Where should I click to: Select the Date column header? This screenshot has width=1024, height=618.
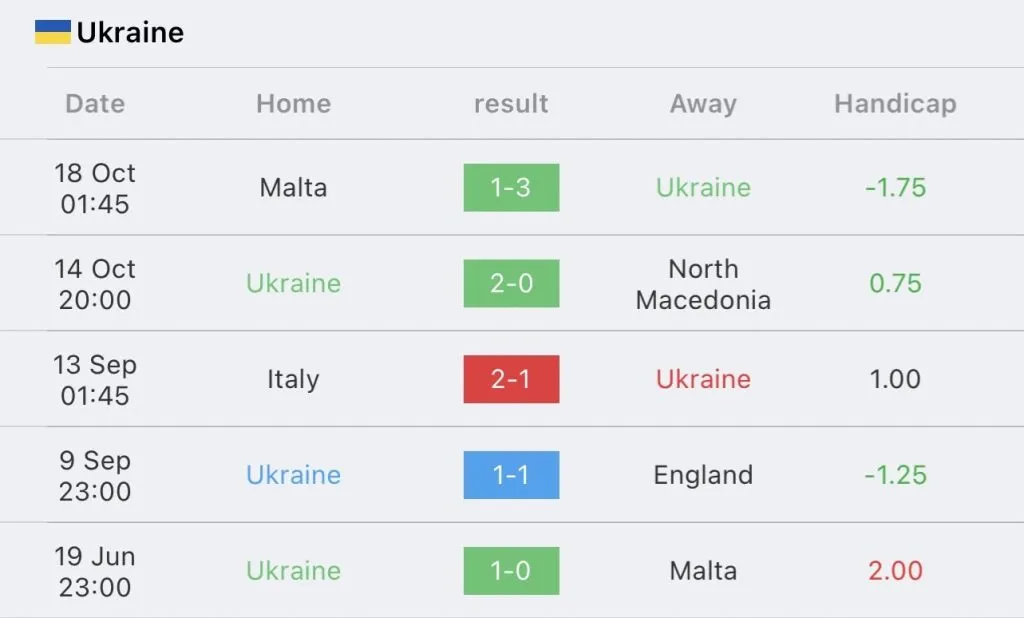[95, 104]
